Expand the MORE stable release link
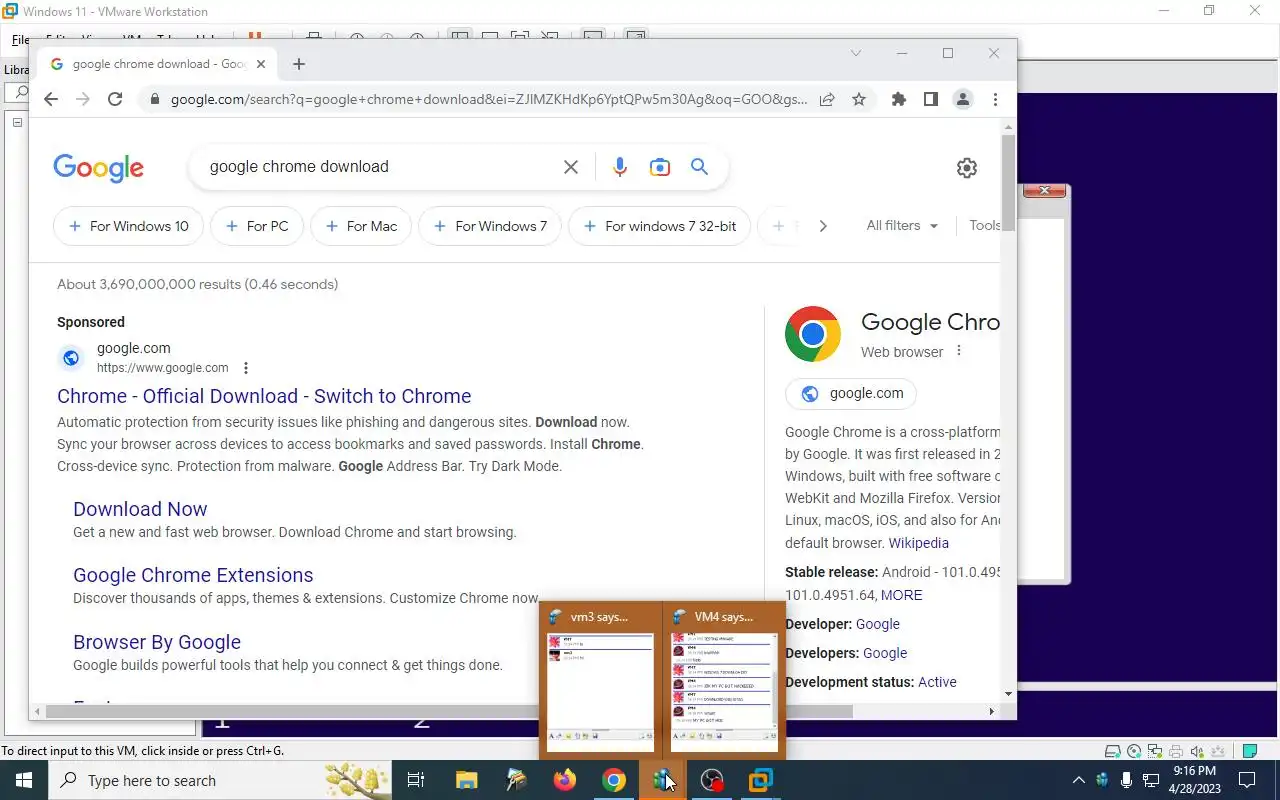The height and width of the screenshot is (800, 1280). click(901, 595)
